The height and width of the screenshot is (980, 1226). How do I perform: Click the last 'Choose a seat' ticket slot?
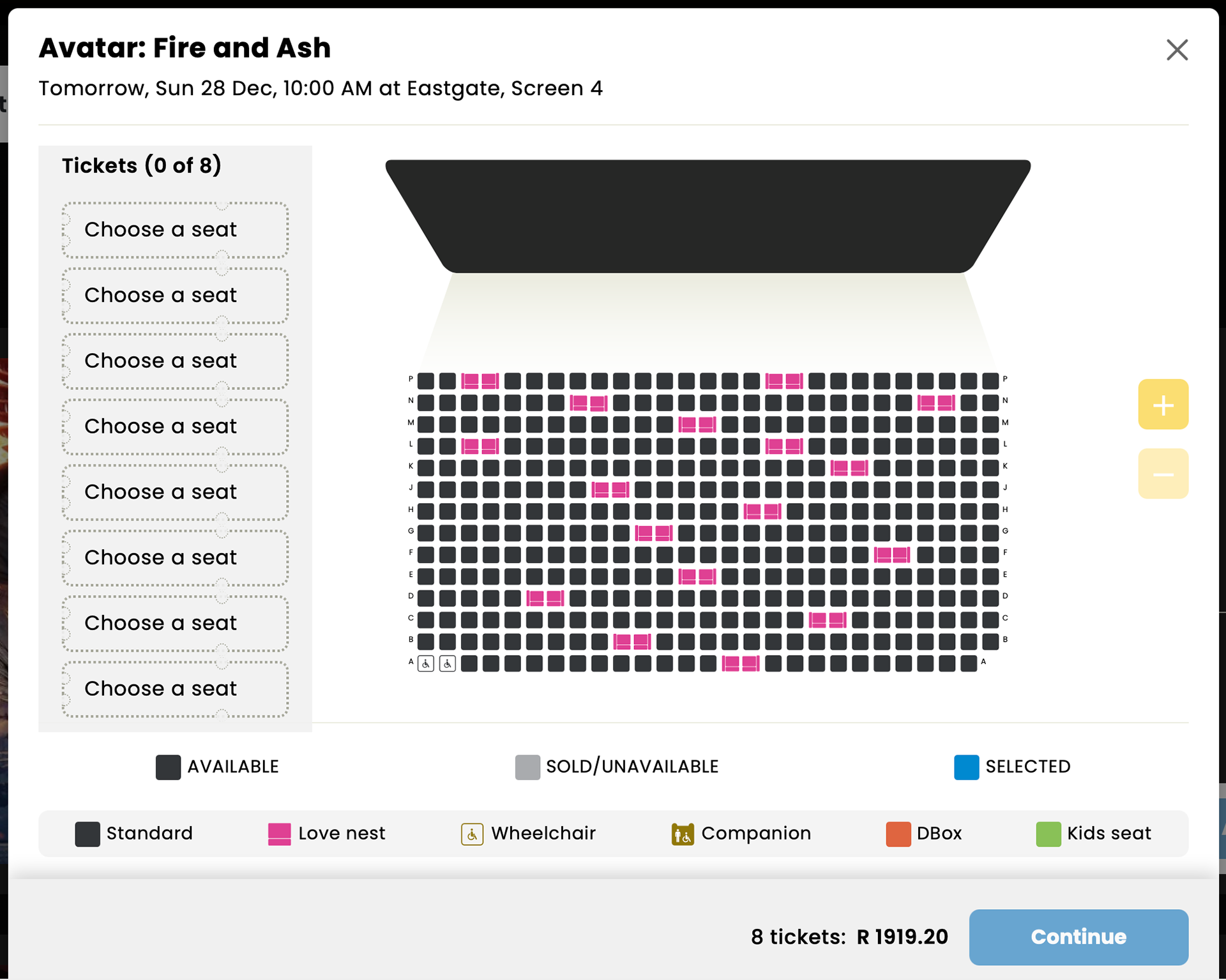pos(175,689)
